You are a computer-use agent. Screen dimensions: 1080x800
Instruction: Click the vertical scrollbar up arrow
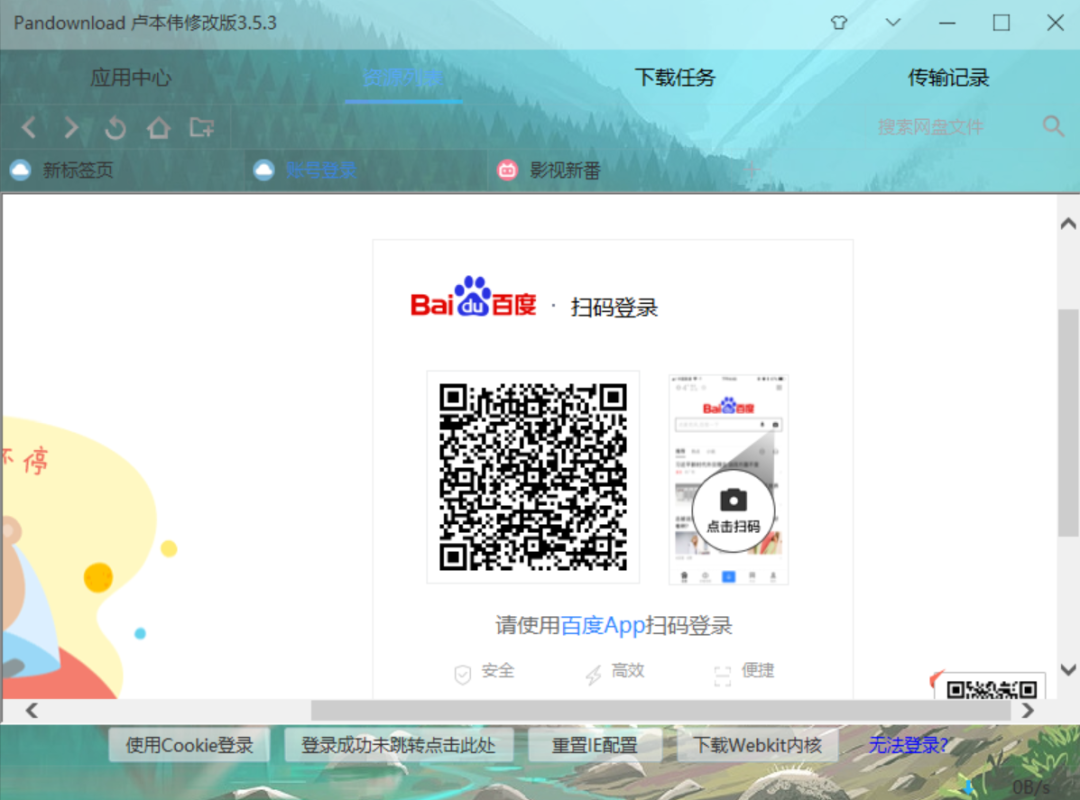coord(1068,223)
